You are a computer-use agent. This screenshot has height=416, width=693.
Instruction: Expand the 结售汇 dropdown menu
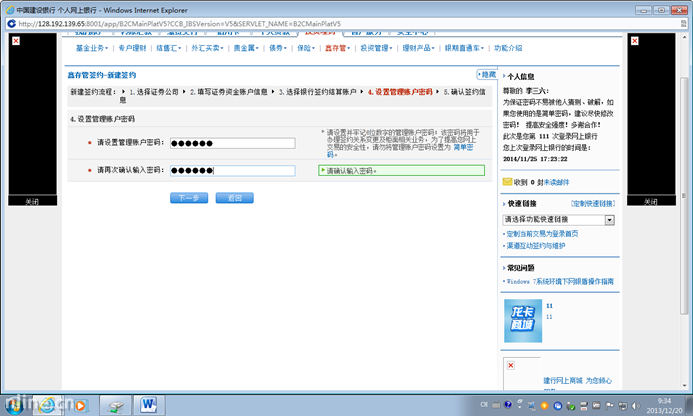pyautogui.click(x=168, y=48)
